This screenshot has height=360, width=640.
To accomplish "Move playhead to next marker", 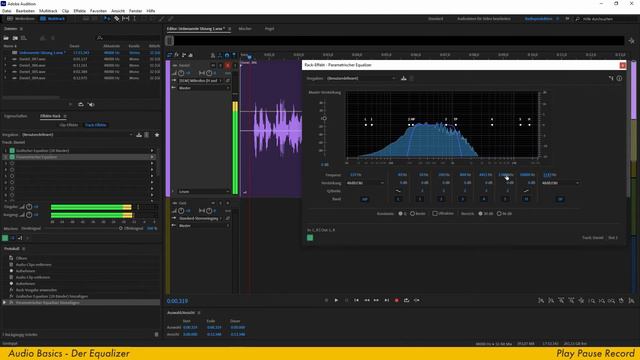I will 387,300.
